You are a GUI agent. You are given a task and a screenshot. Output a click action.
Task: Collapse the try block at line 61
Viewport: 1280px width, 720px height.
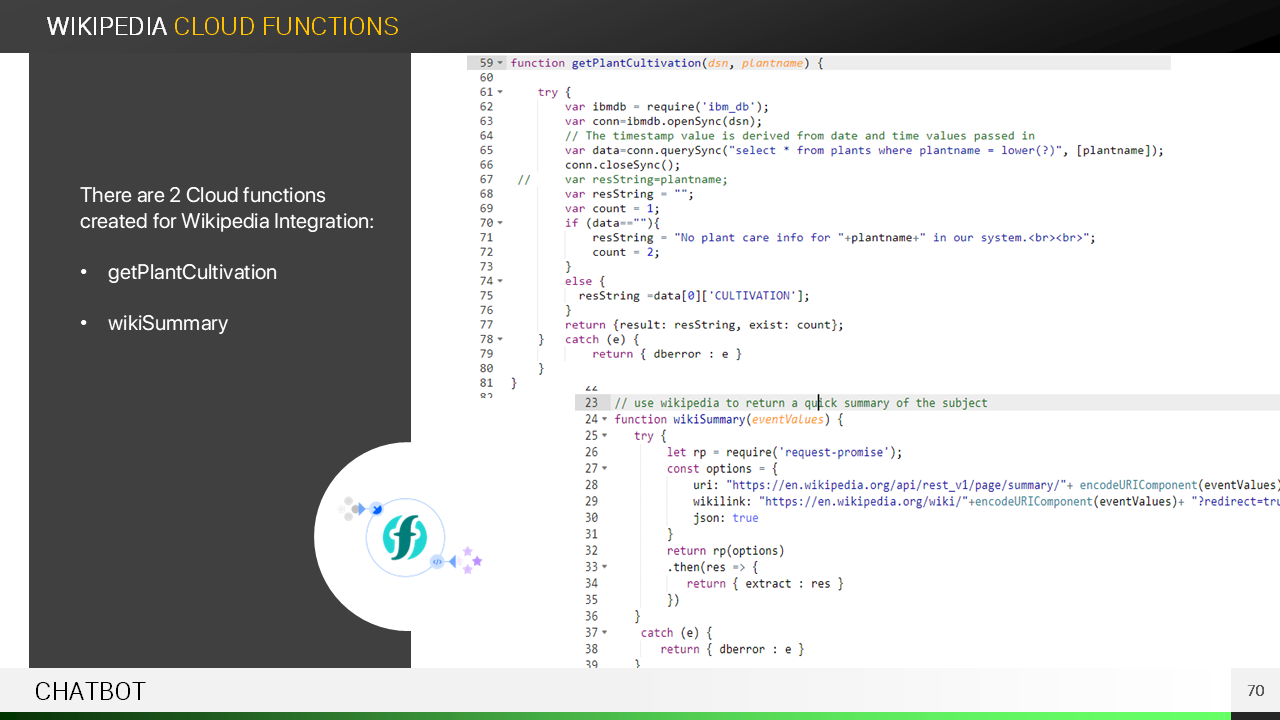coord(501,92)
